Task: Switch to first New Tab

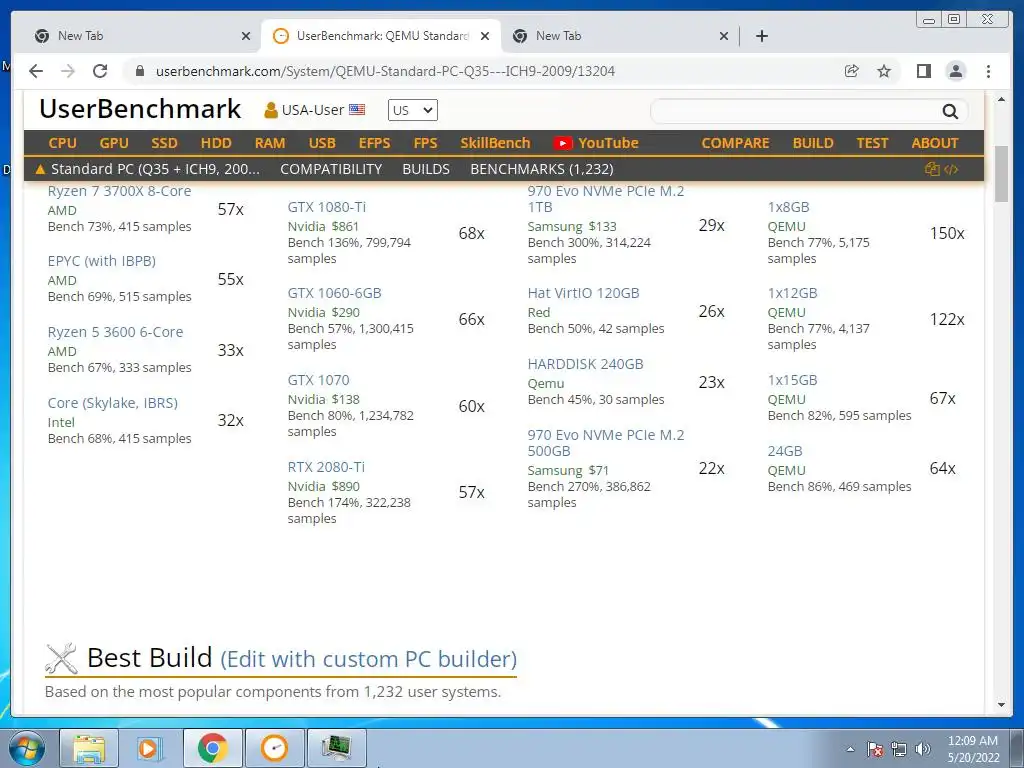Action: (x=140, y=36)
